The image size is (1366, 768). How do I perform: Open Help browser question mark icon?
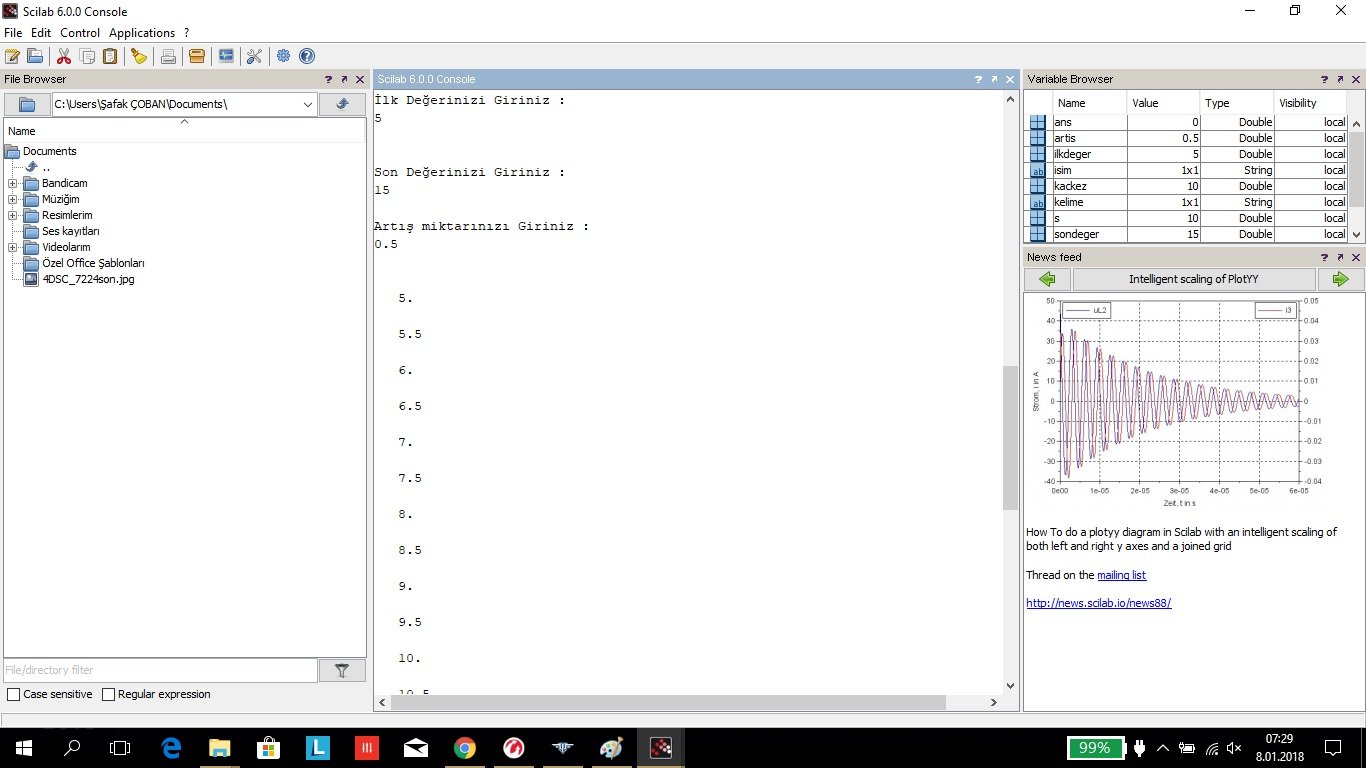coord(307,56)
